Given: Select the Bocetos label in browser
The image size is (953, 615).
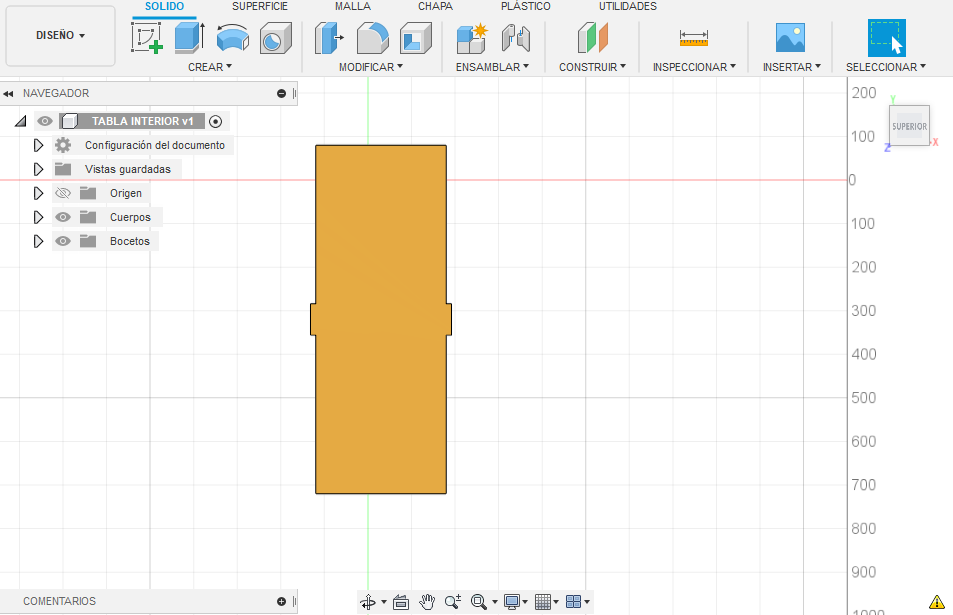Looking at the screenshot, I should tap(129, 241).
